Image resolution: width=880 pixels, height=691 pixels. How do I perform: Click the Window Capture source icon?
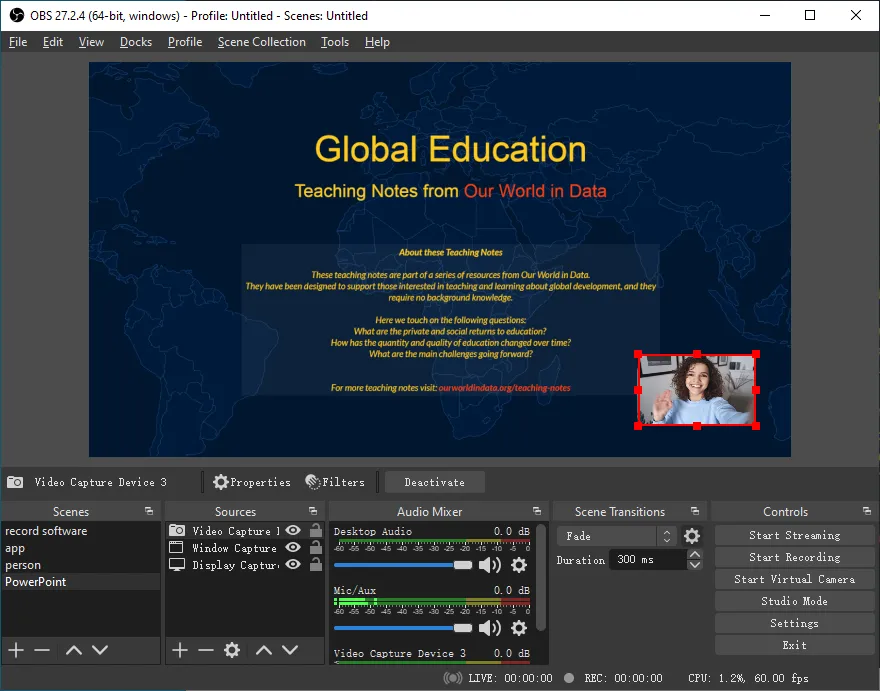point(176,547)
